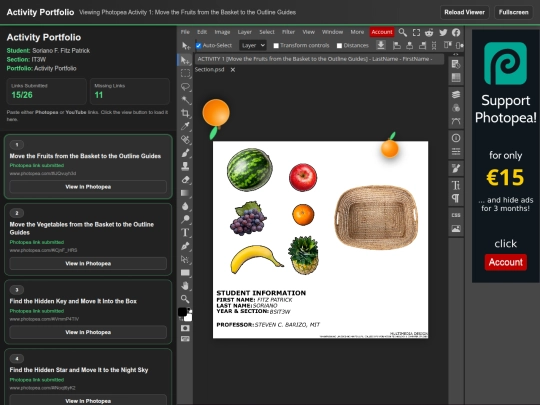
Task: Select the Type tool
Action: pos(185,232)
